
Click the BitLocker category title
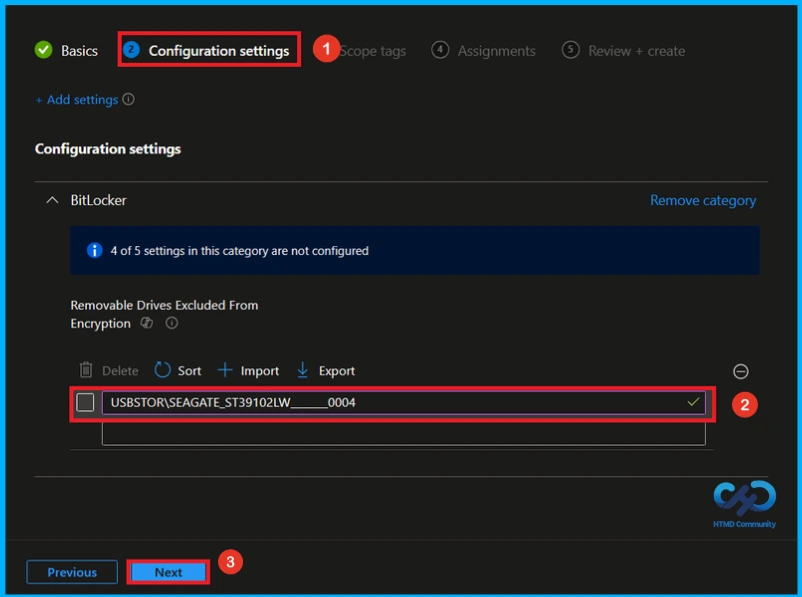[98, 200]
